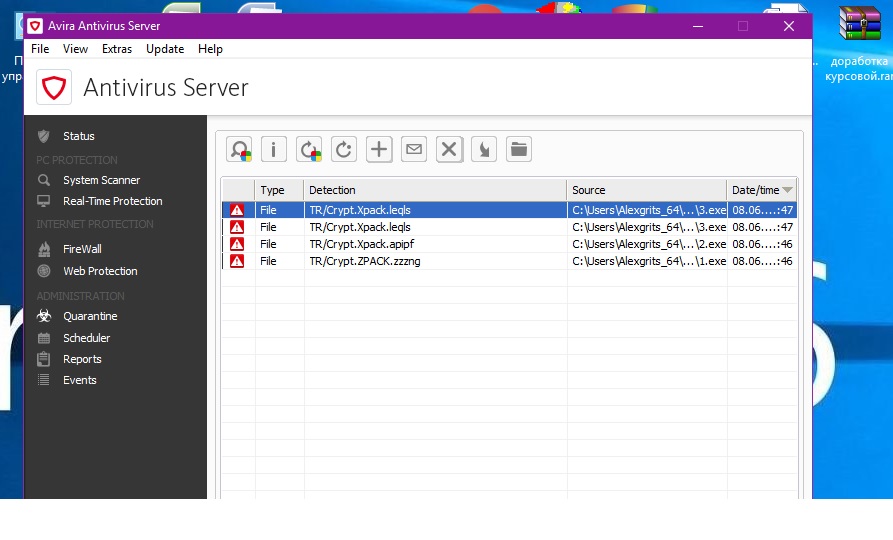Viewport: 893px width, 540px height.
Task: Click restore and rescan toolbar icon
Action: pos(309,150)
